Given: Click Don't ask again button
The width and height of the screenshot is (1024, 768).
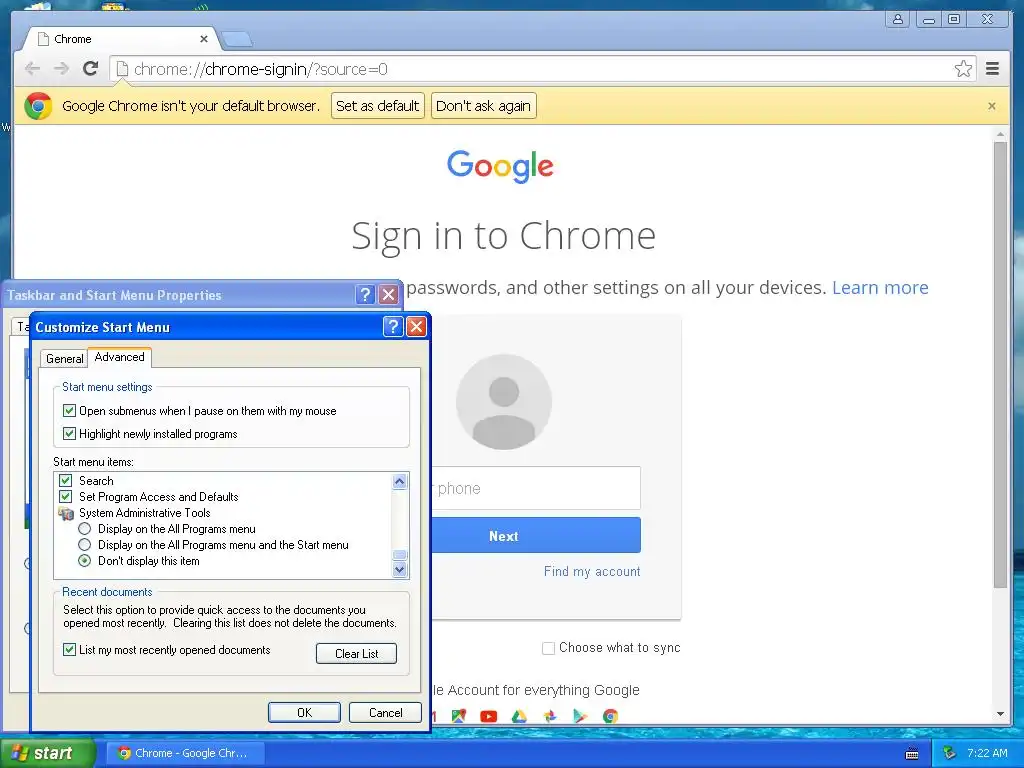Looking at the screenshot, I should coord(483,106).
